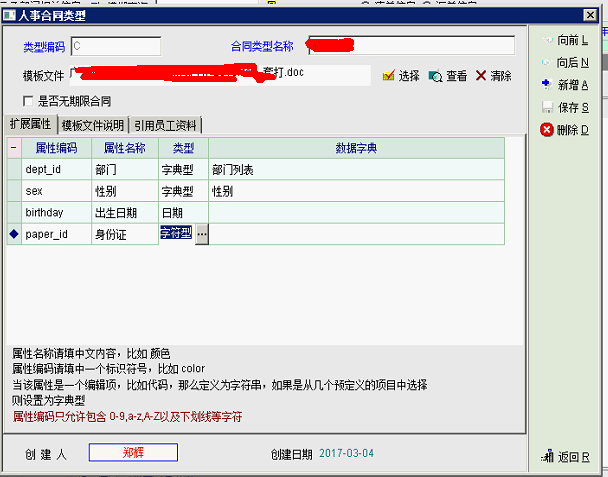
Task: Switch to the 引用员工资料 tab
Action: 166,125
